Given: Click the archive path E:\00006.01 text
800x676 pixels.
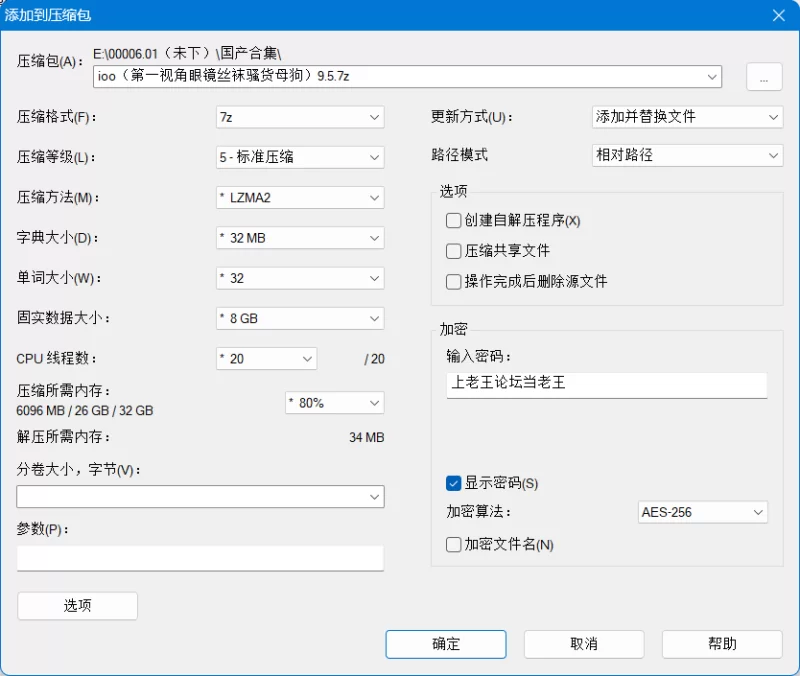Looking at the screenshot, I should [187, 53].
